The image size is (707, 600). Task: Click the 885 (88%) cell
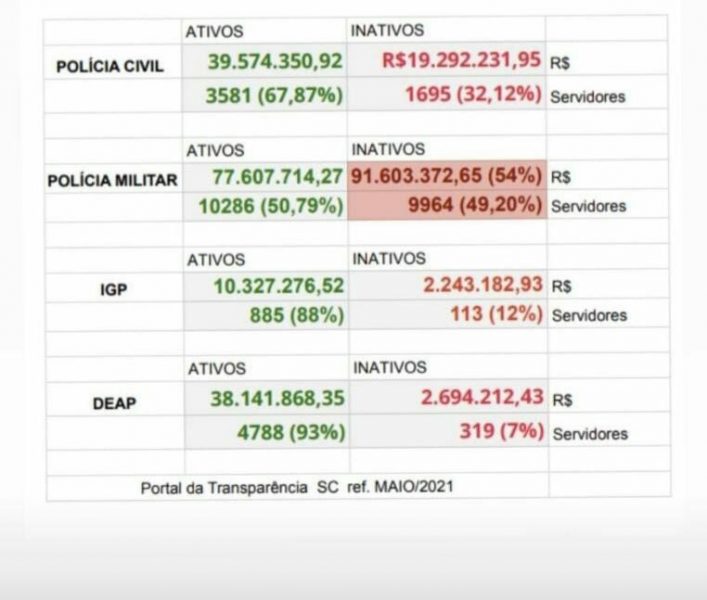[x=266, y=315]
